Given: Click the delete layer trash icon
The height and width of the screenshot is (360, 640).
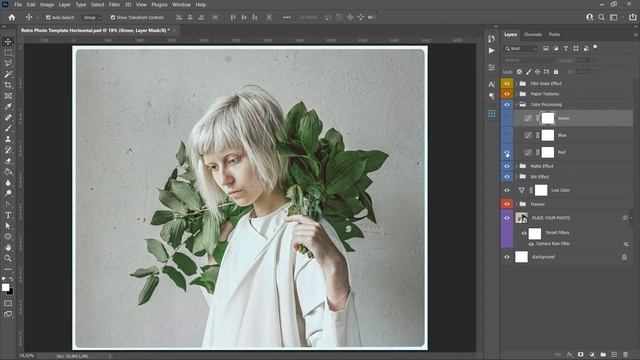Looking at the screenshot, I should tap(625, 354).
